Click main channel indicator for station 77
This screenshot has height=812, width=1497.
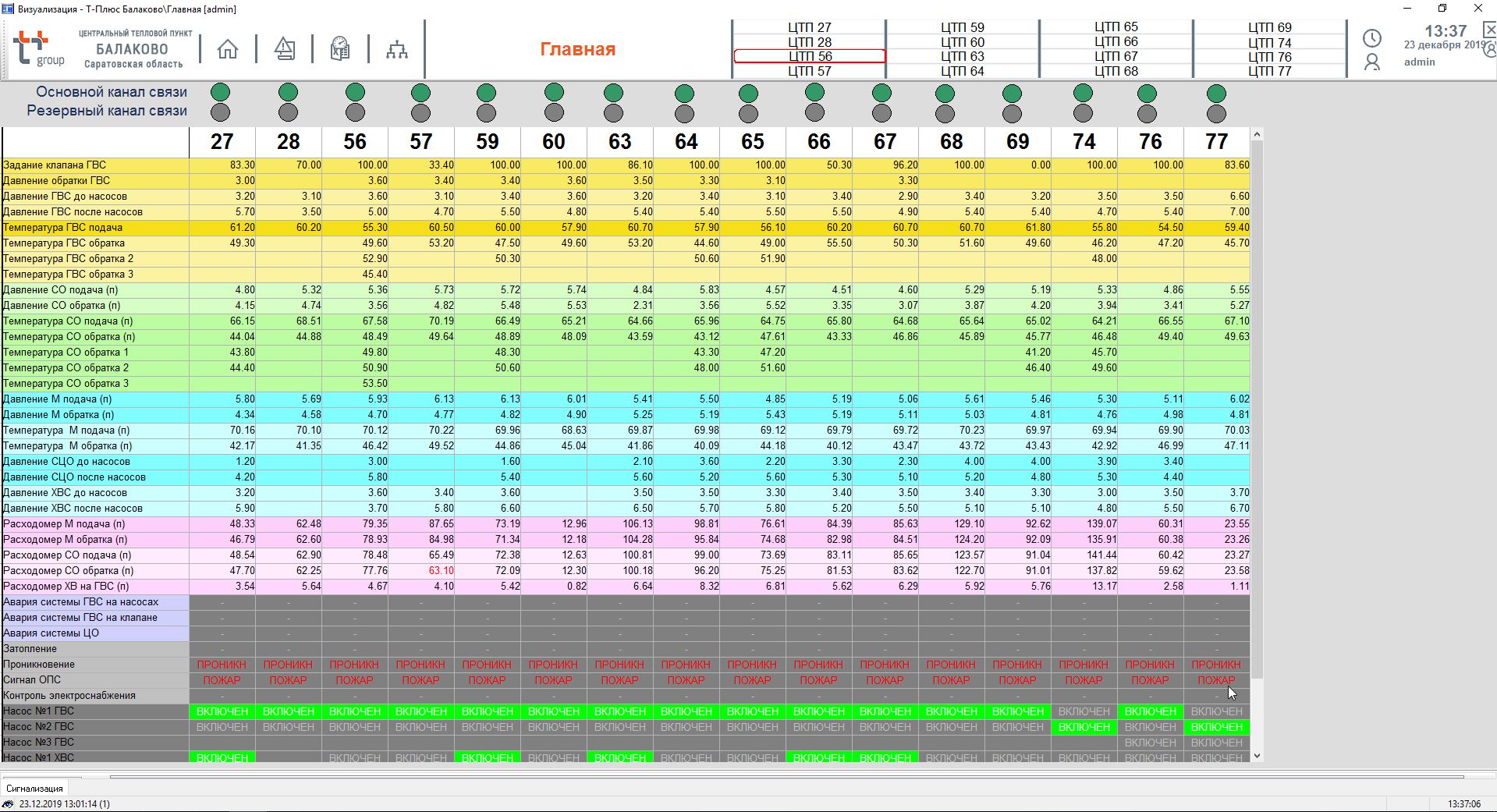click(1216, 94)
